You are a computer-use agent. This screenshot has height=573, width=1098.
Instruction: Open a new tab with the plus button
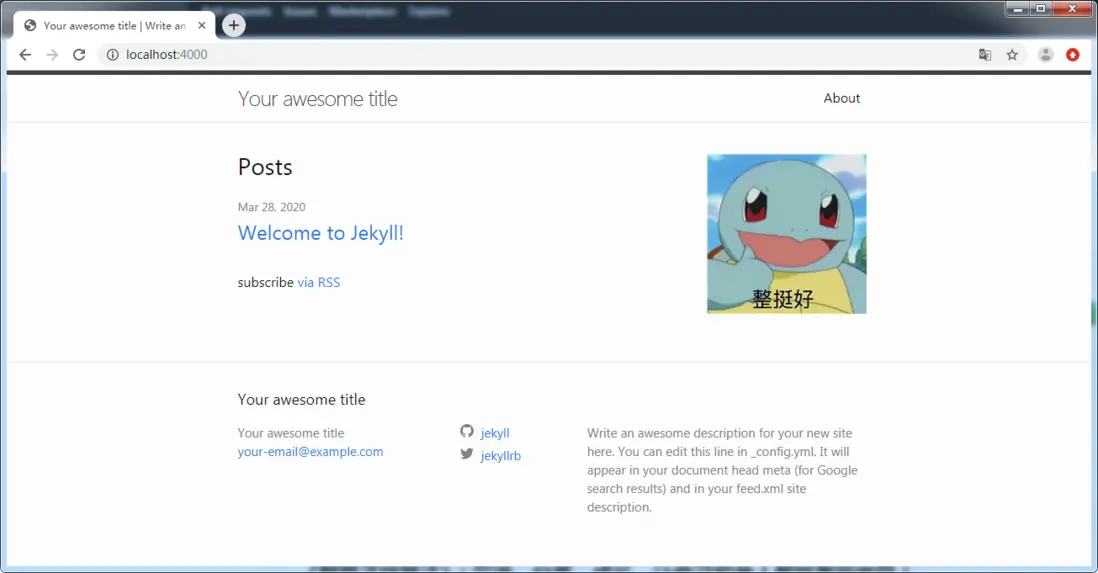pyautogui.click(x=234, y=25)
